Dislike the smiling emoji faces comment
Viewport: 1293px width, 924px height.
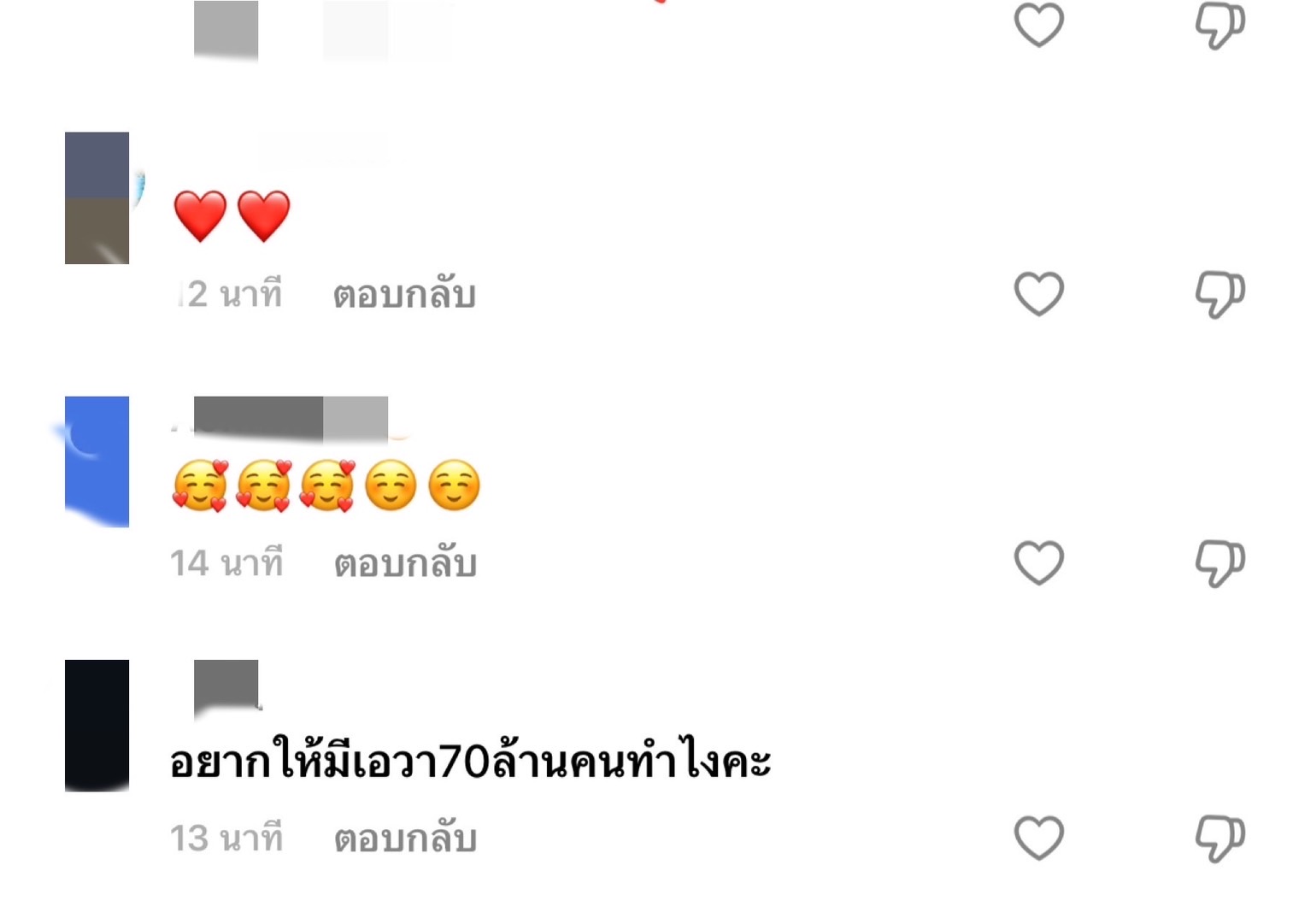(1220, 563)
